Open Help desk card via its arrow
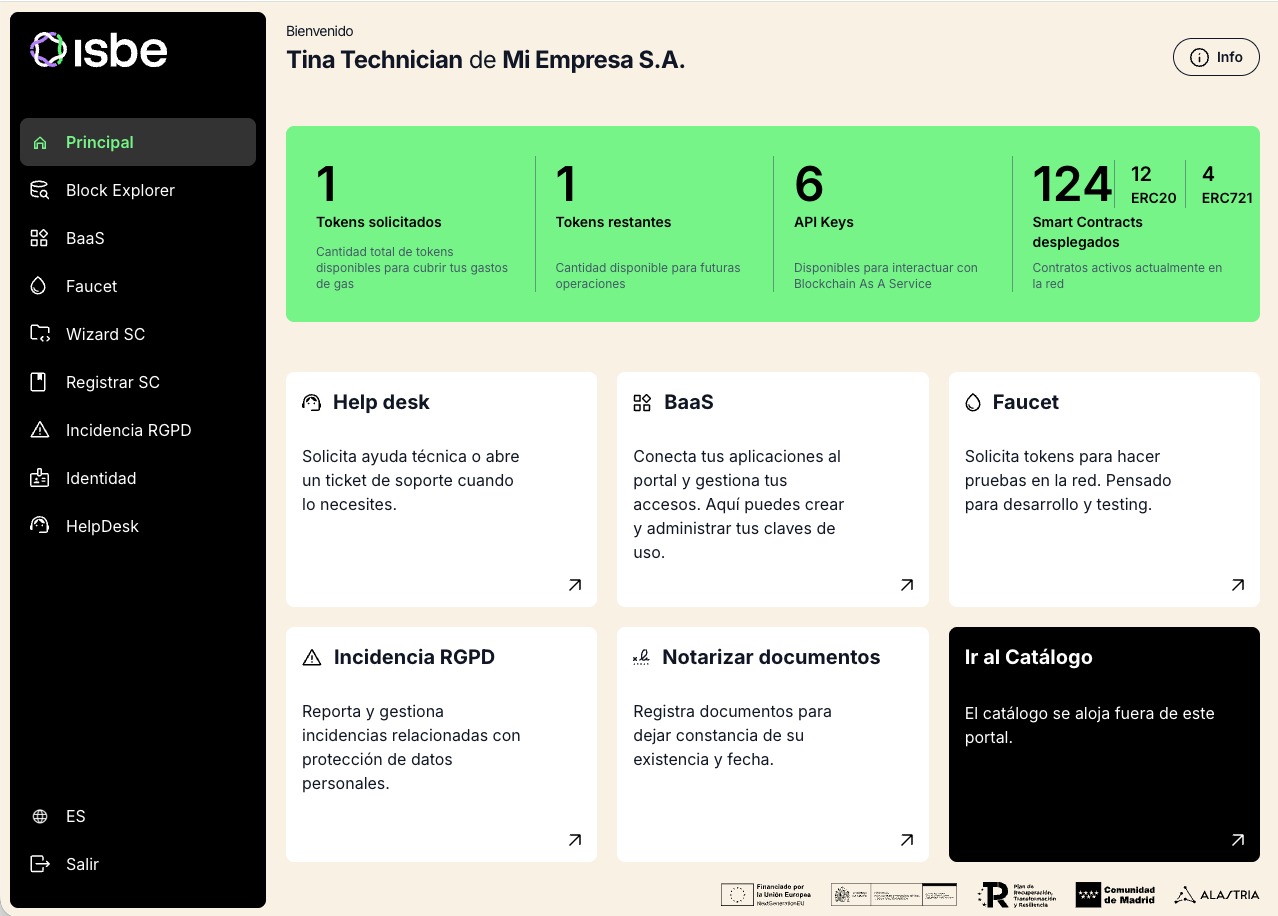 coord(575,585)
